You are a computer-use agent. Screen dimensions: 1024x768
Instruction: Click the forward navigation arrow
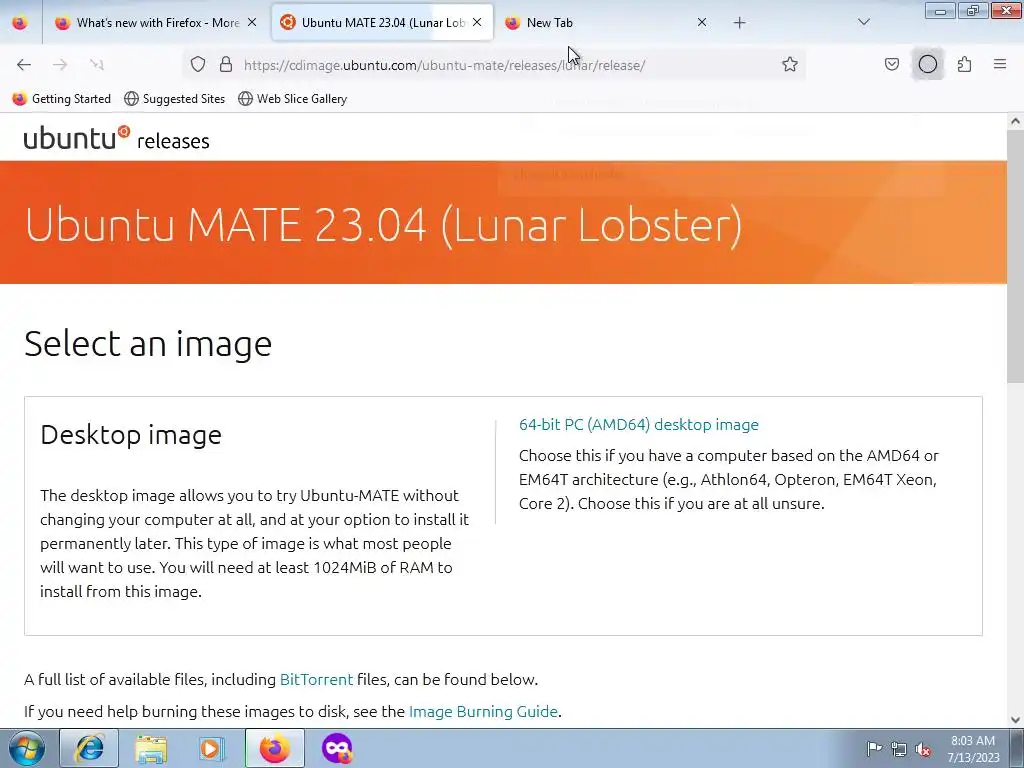coord(60,65)
